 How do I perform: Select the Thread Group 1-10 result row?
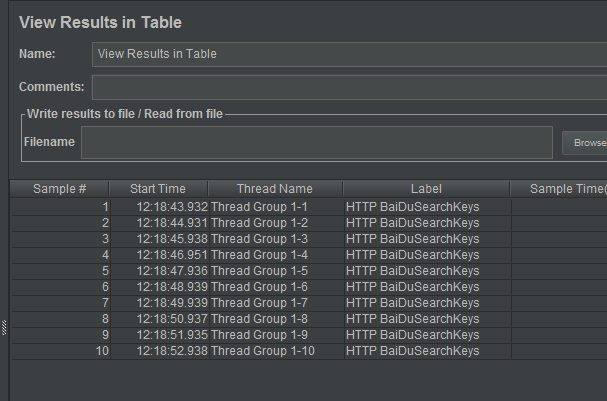(x=309, y=351)
